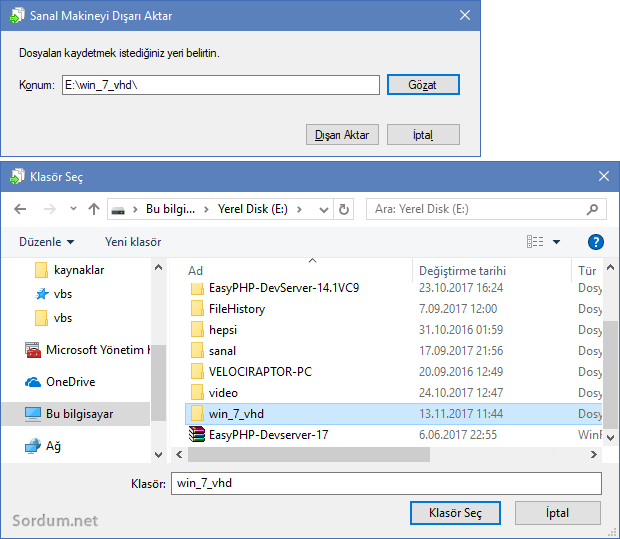The height and width of the screenshot is (539, 620).
Task: Sort by Ad column header
Action: point(196,271)
